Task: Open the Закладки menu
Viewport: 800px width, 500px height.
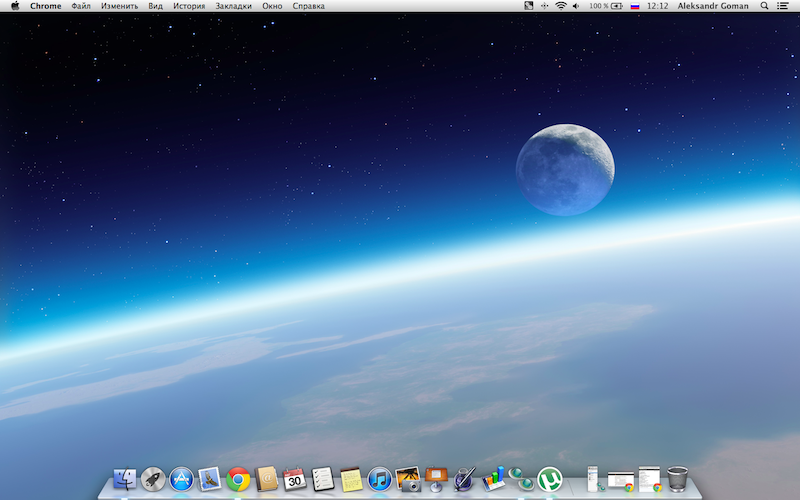Action: pyautogui.click(x=233, y=6)
